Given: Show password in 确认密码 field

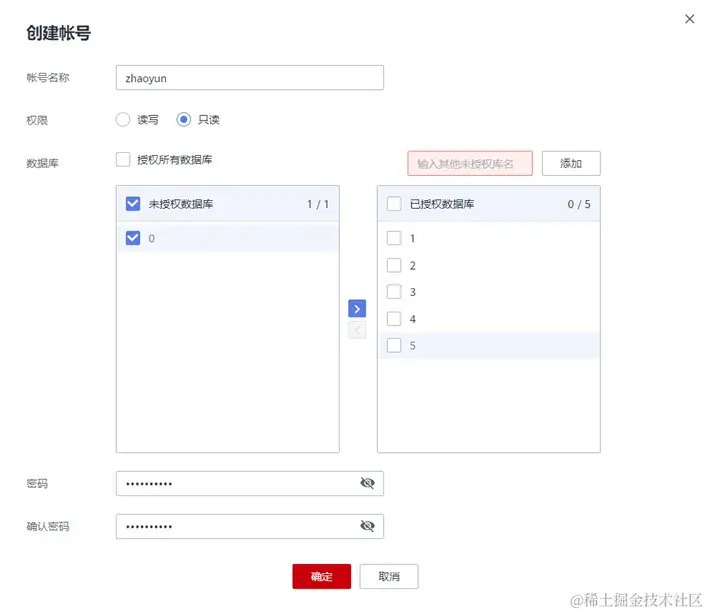Looking at the screenshot, I should (x=367, y=526).
